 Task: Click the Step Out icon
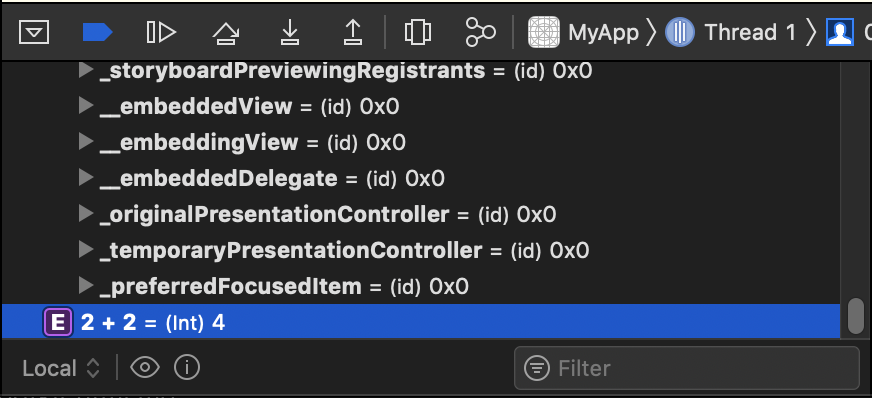[353, 33]
